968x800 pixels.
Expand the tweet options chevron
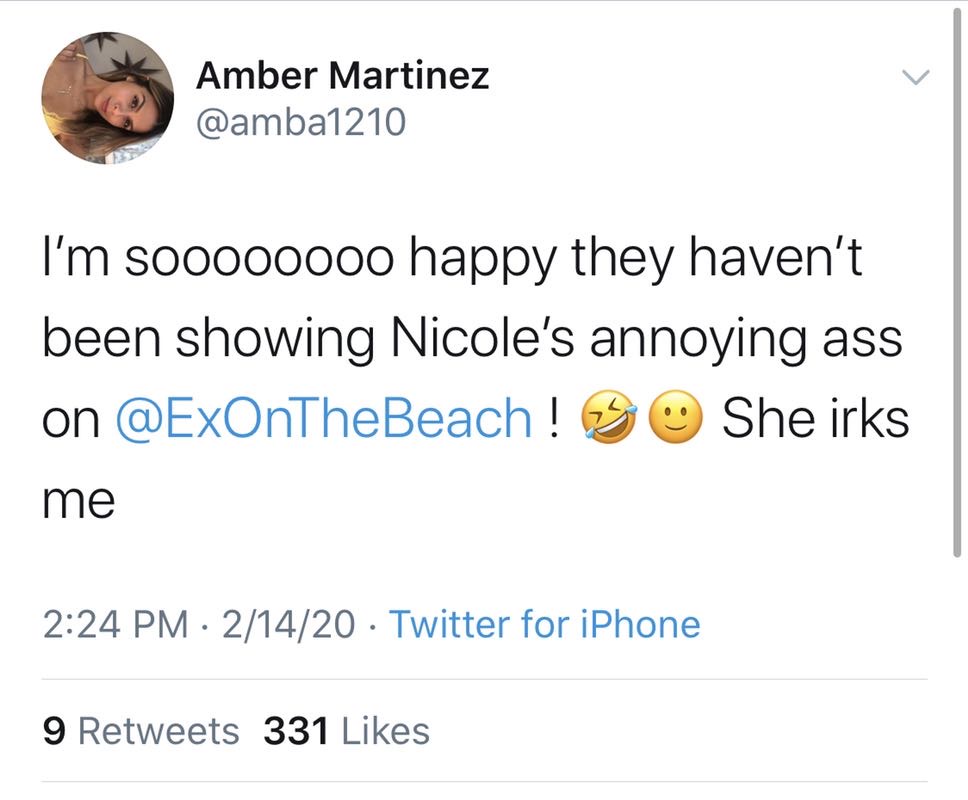915,77
